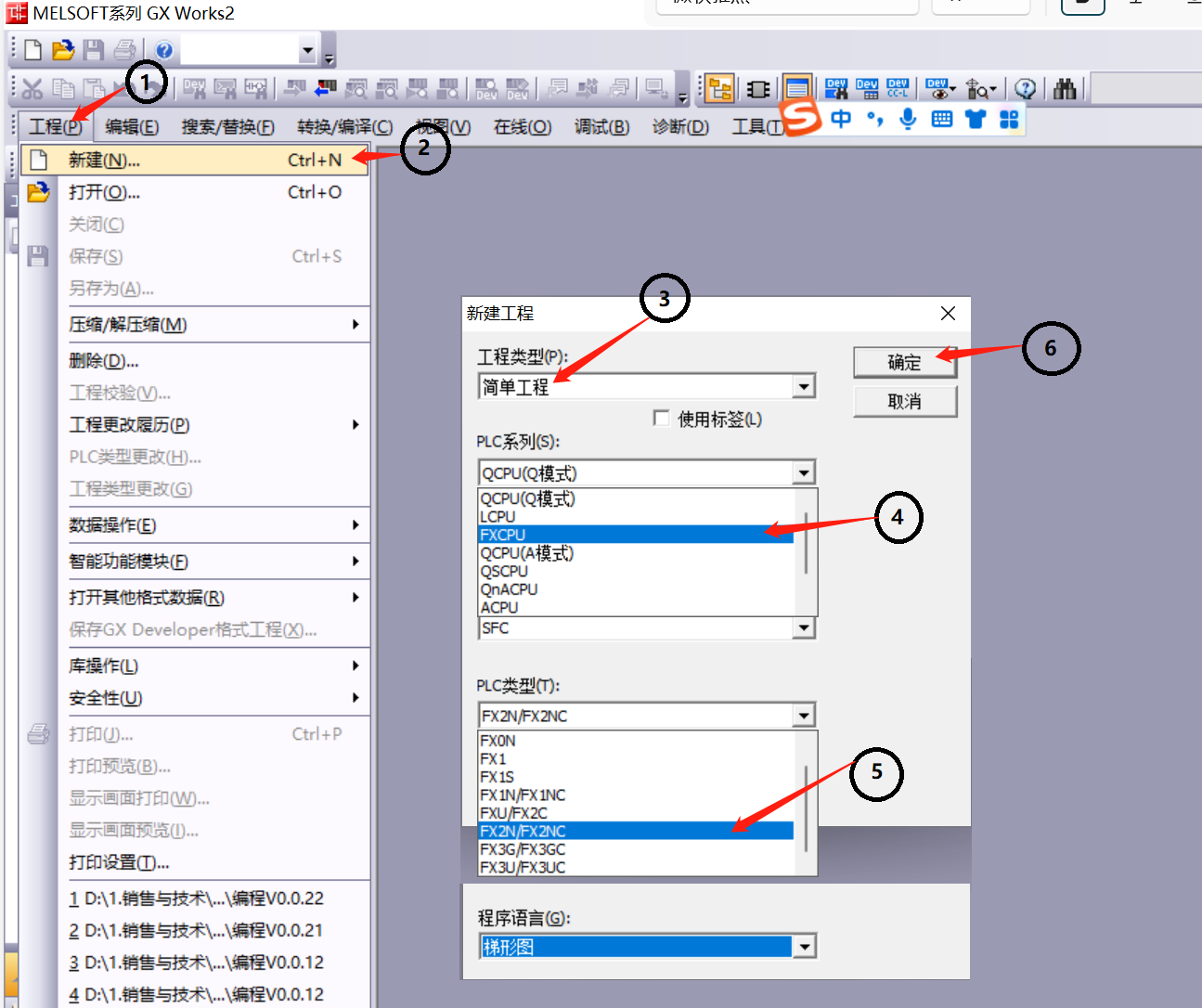Image resolution: width=1202 pixels, height=1008 pixels.
Task: Close the 新建工程 dialog
Action: click(x=948, y=314)
